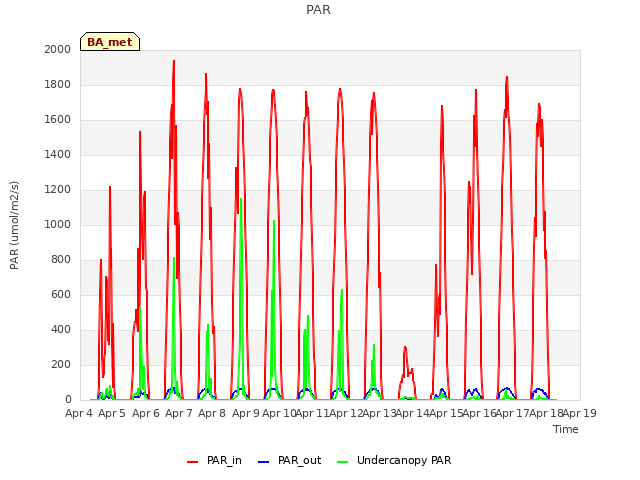Click the 800 y-axis tick label
This screenshot has width=640, height=480.
pyautogui.click(x=61, y=260)
